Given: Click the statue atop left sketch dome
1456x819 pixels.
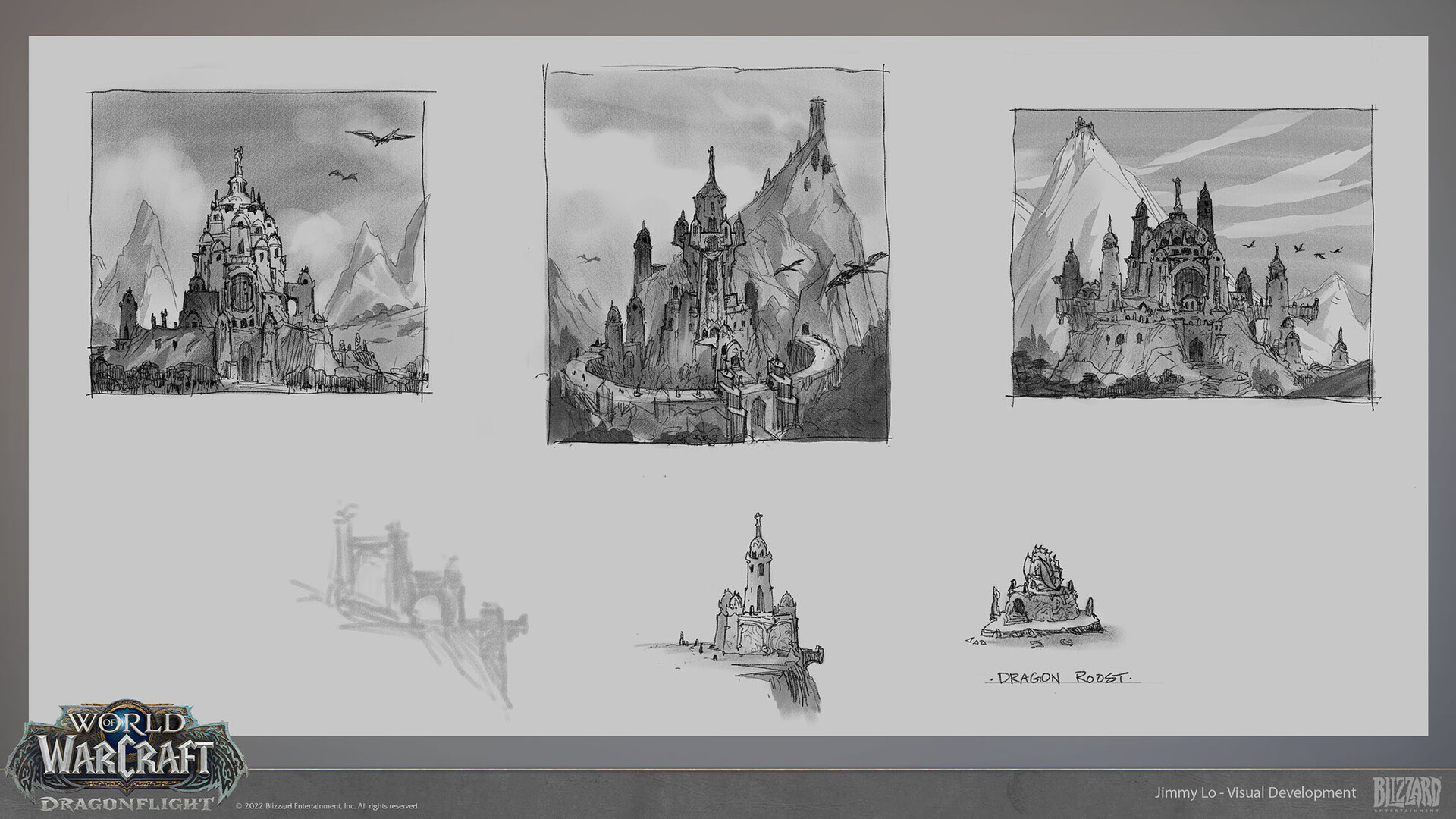Looking at the screenshot, I should (x=239, y=158).
